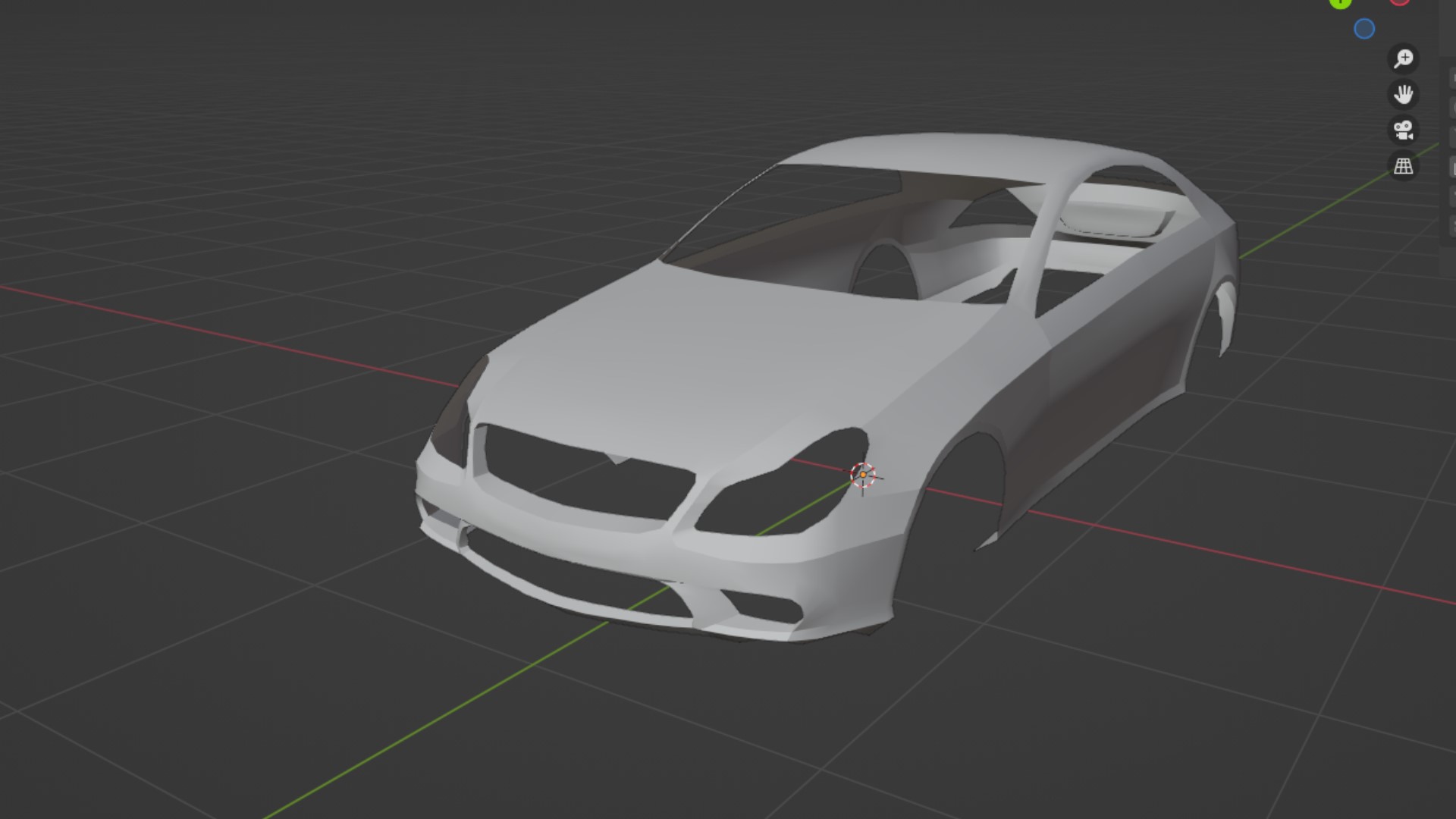Click the 3D cursor near the headlight

(862, 475)
